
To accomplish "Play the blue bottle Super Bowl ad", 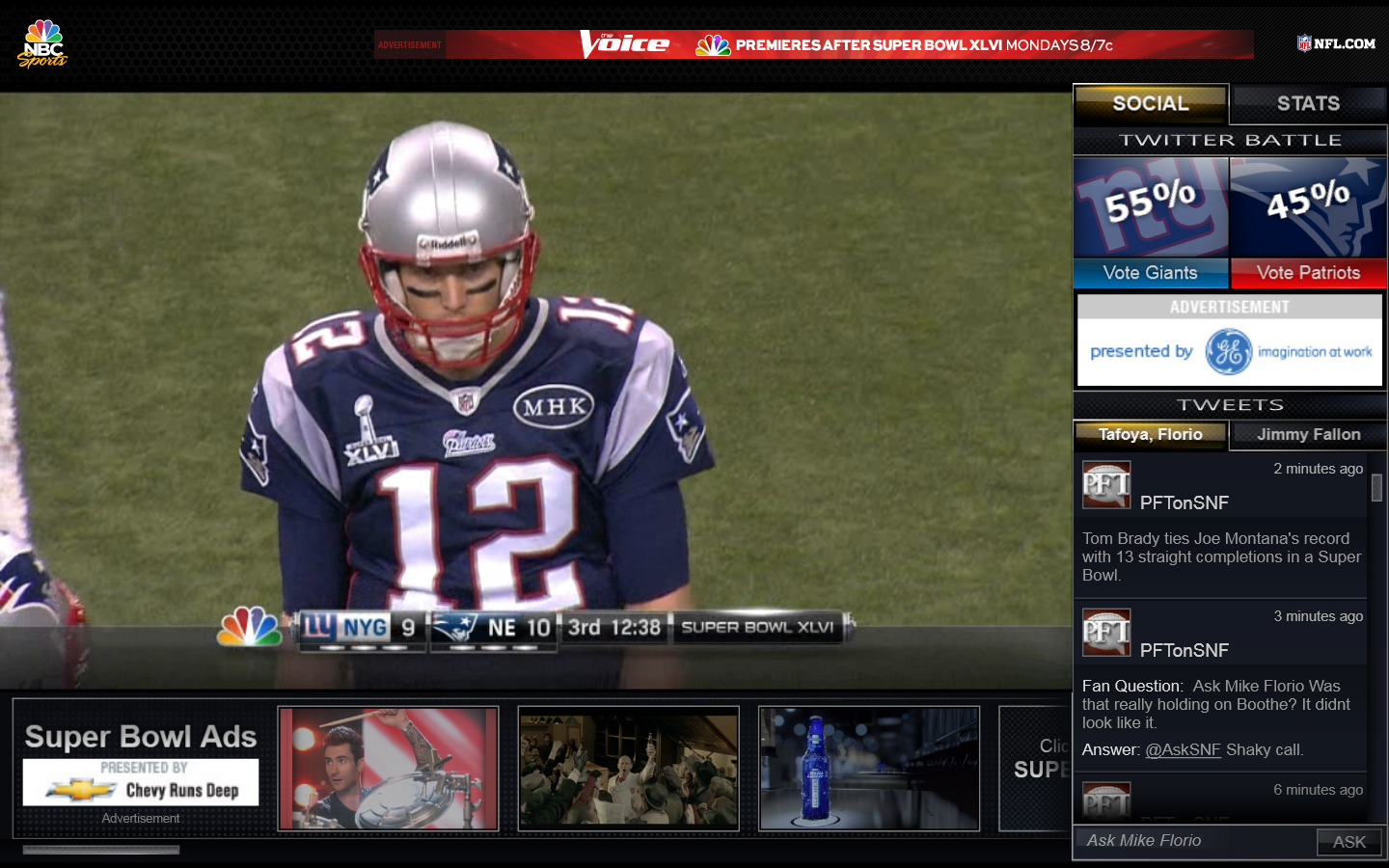I will 869,769.
